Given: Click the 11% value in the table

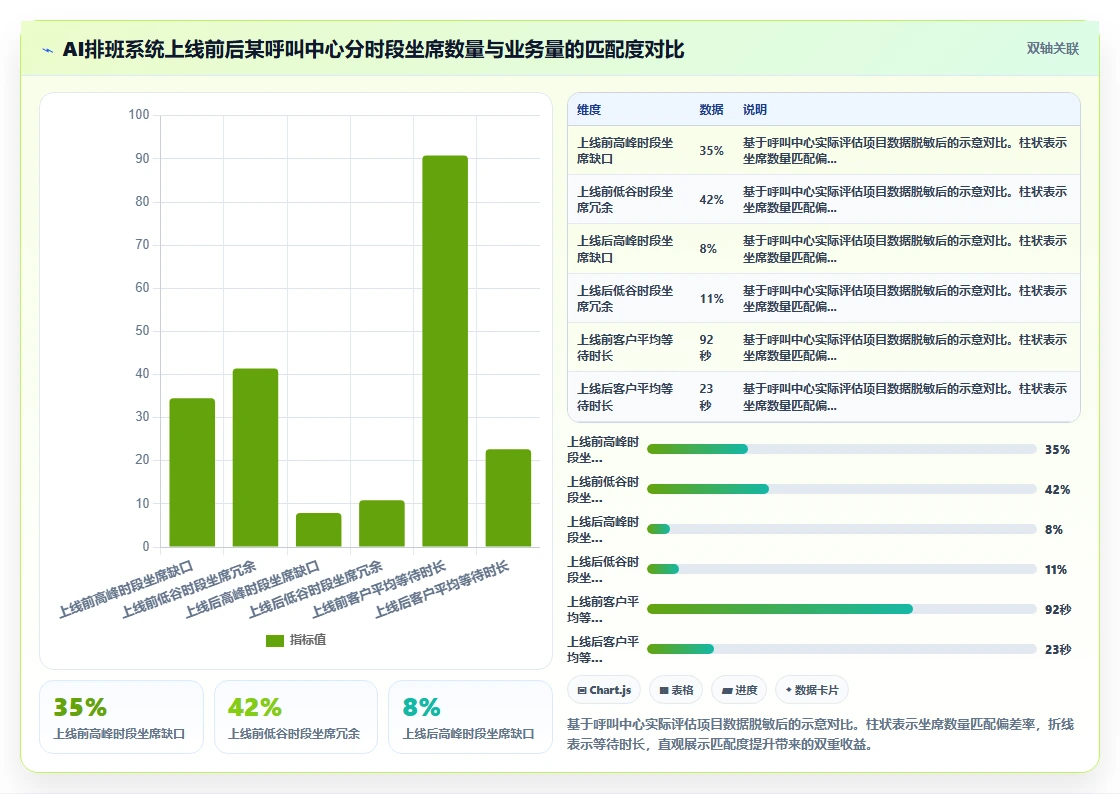Looking at the screenshot, I should point(711,298).
